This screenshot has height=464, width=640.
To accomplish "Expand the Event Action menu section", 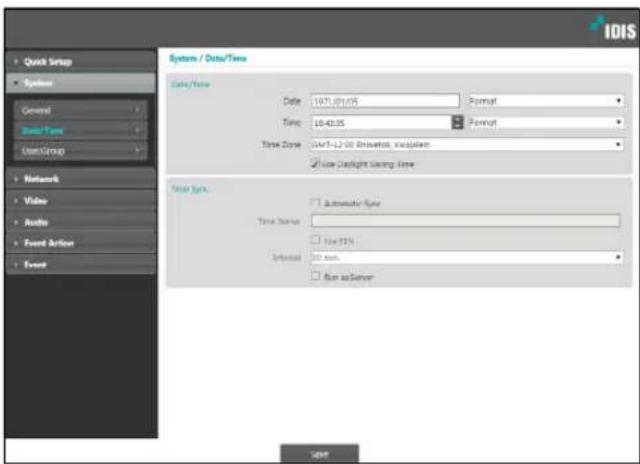I will pos(81,243).
